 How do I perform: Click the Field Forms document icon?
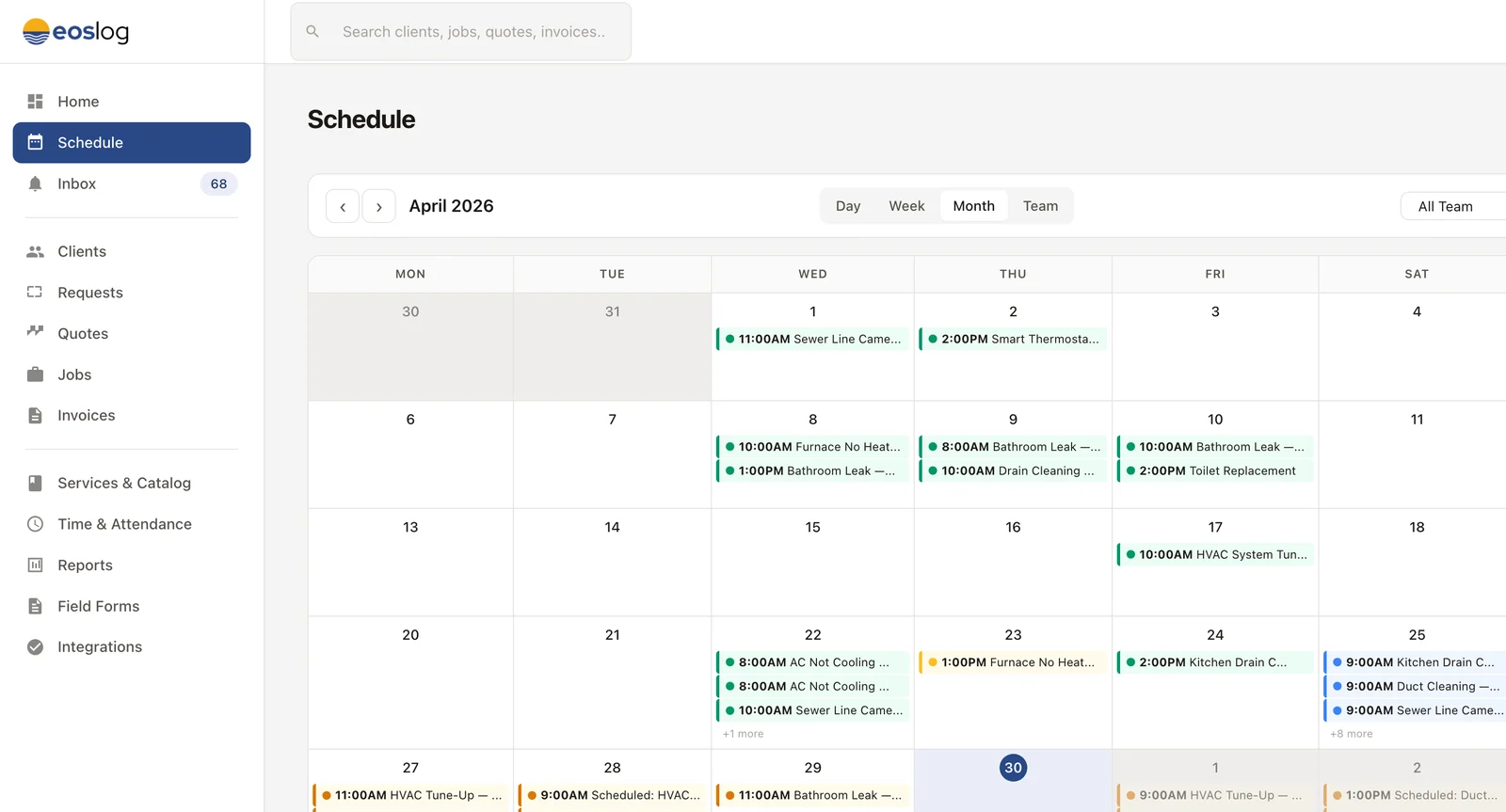pyautogui.click(x=36, y=606)
